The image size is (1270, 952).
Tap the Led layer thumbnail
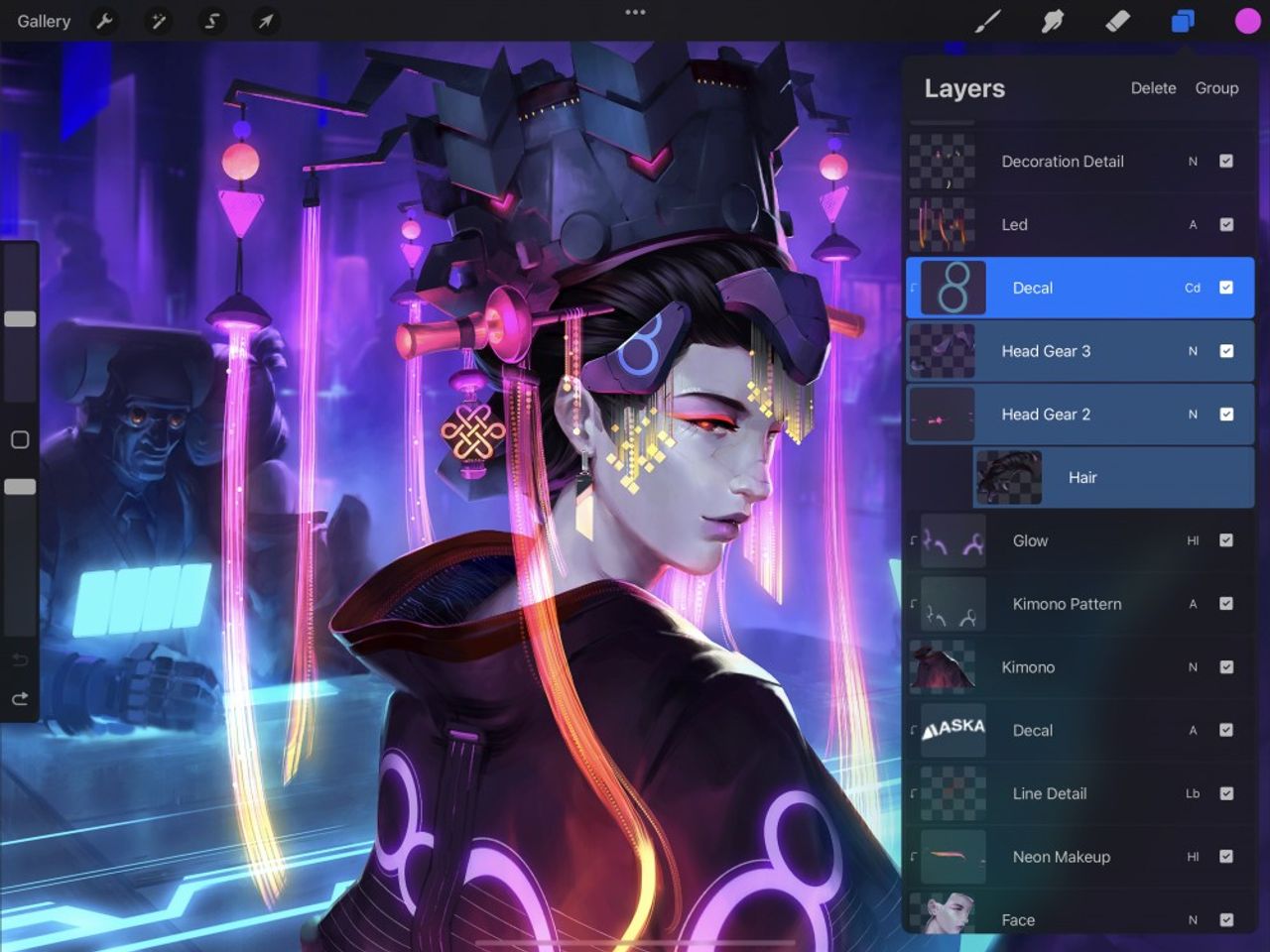[x=943, y=225]
